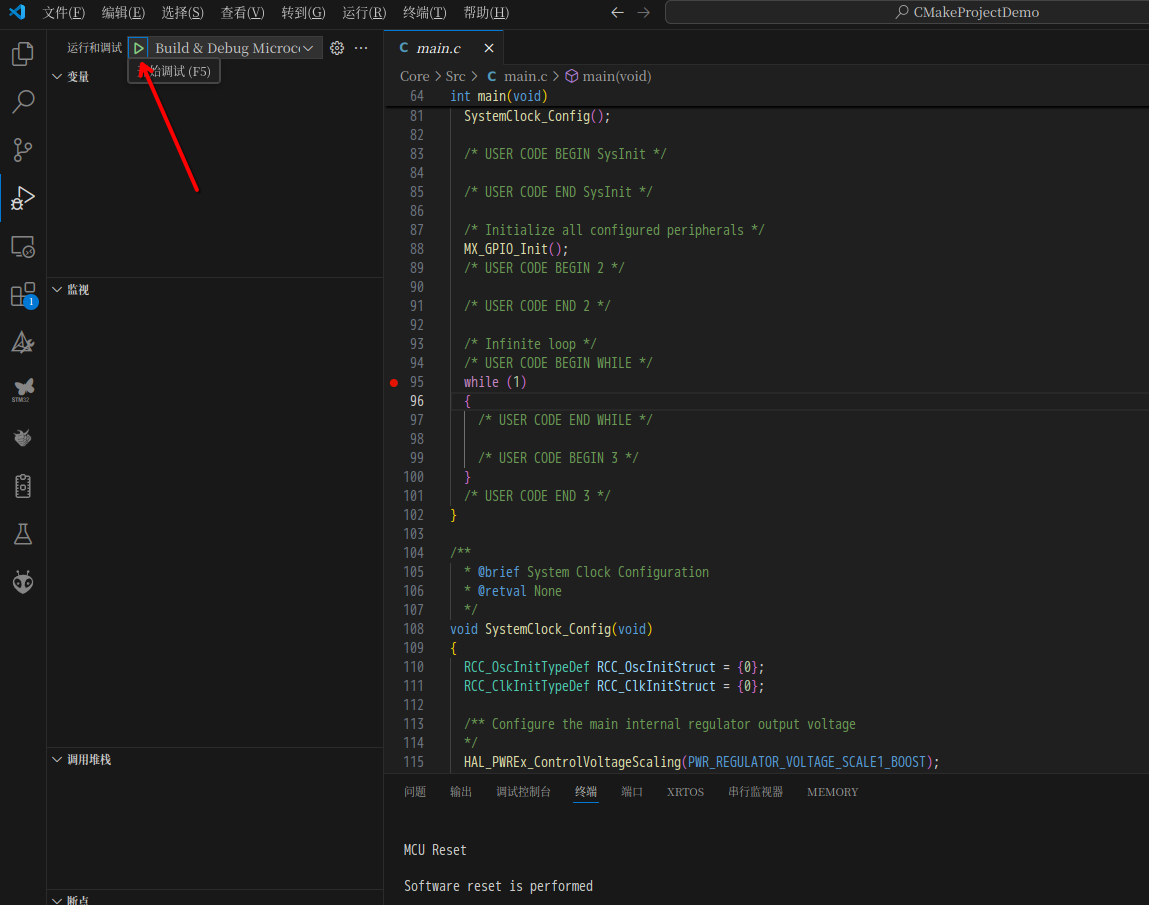Screen dimensions: 1149x905
Task: Switch to the 串行监视器 panel tab
Action: point(755,792)
